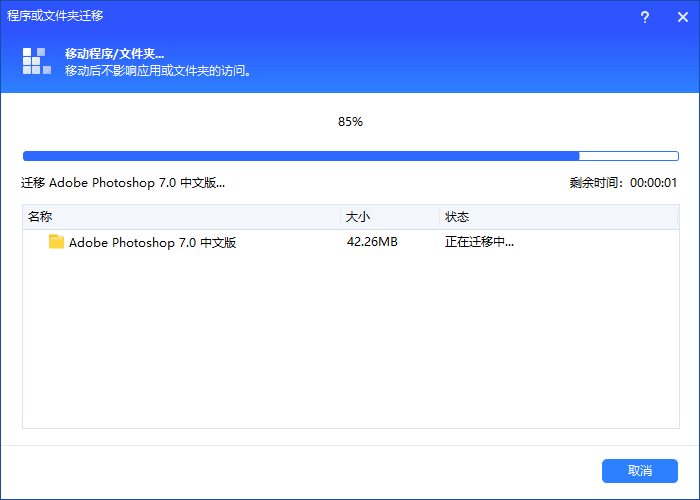This screenshot has width=700, height=500.
Task: Click the blue migration progress bar
Action: click(351, 156)
